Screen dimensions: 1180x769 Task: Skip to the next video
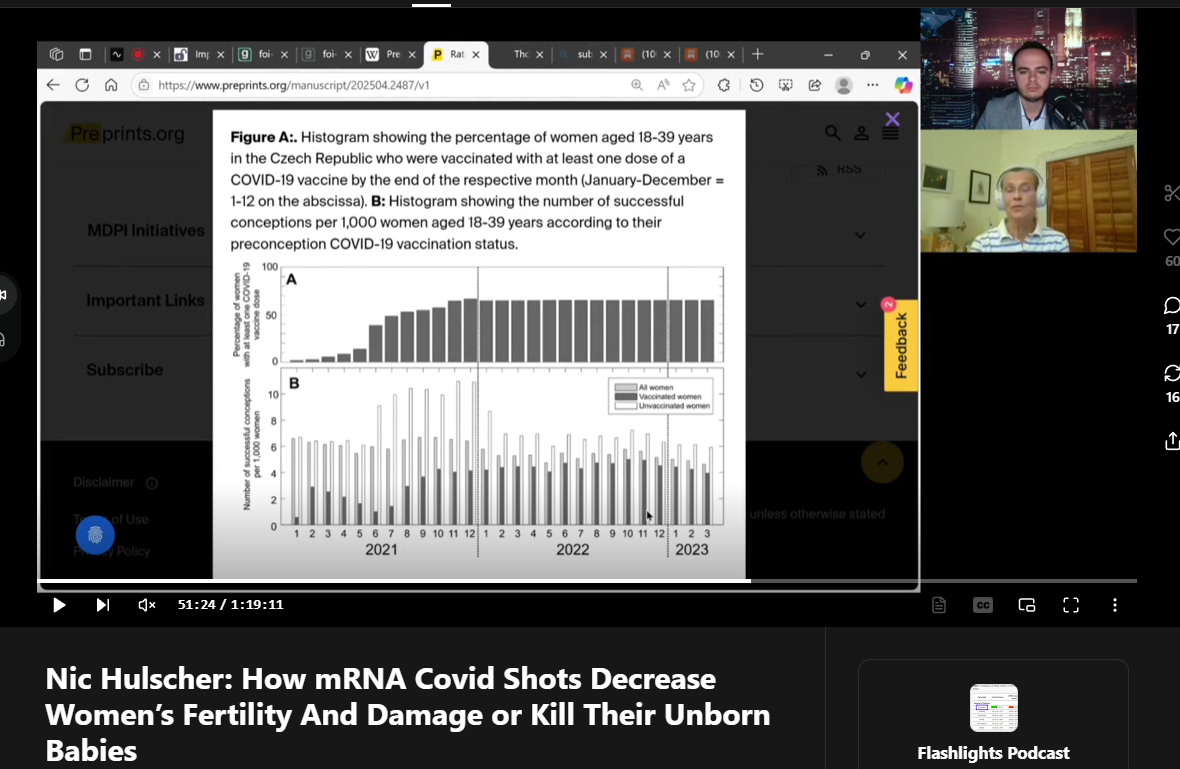(x=102, y=605)
